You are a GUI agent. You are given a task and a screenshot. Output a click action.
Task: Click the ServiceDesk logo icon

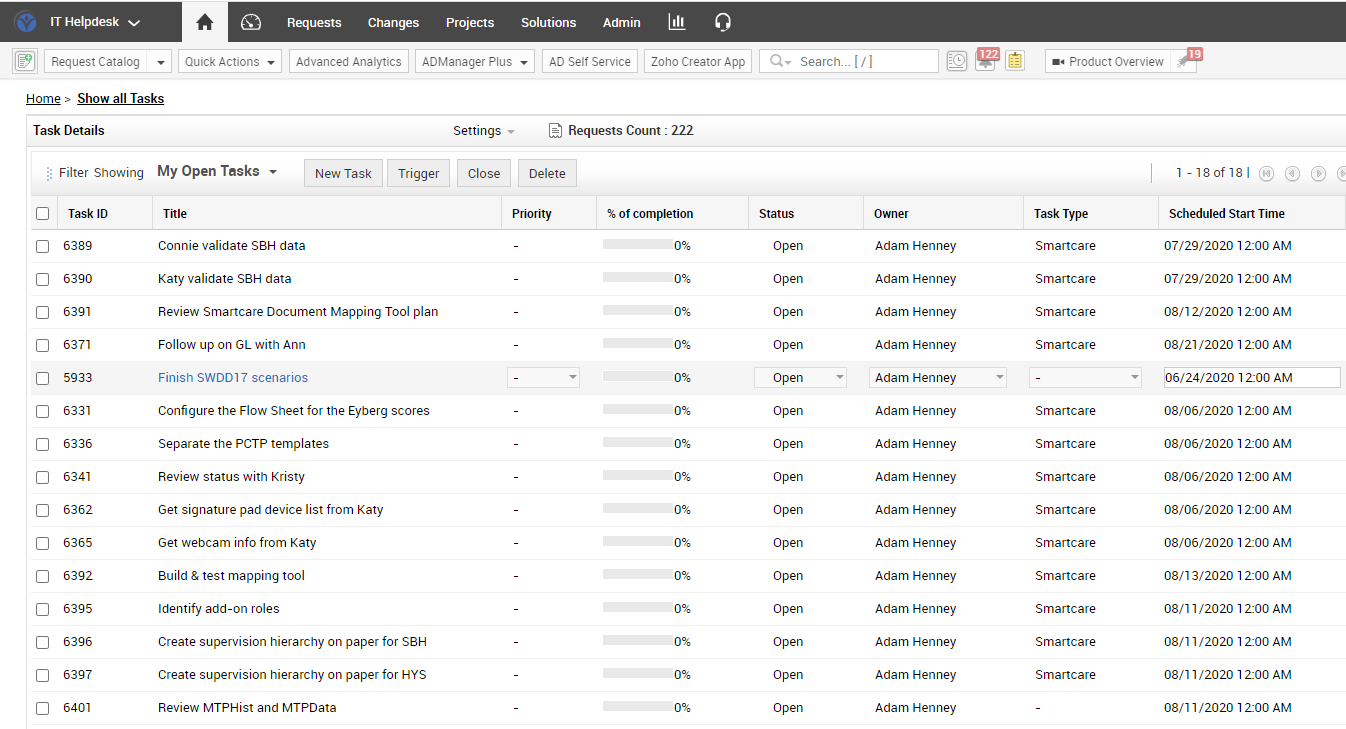(26, 22)
